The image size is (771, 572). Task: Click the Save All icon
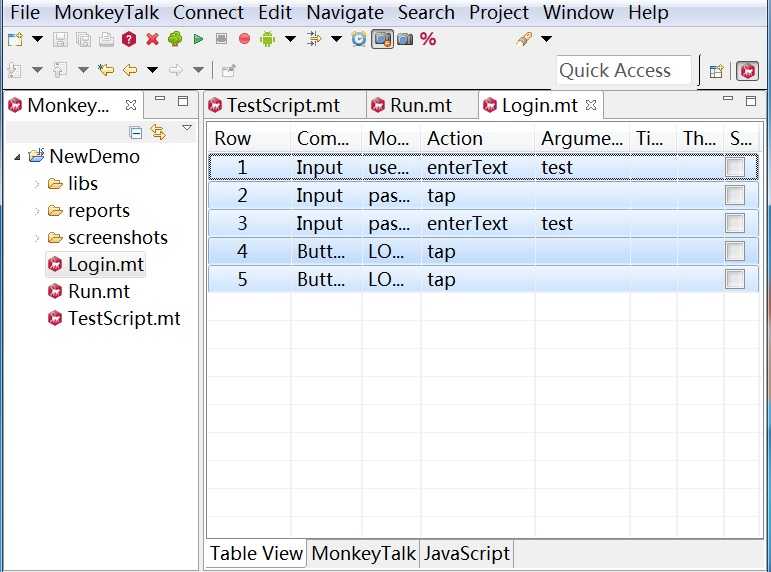(x=83, y=39)
